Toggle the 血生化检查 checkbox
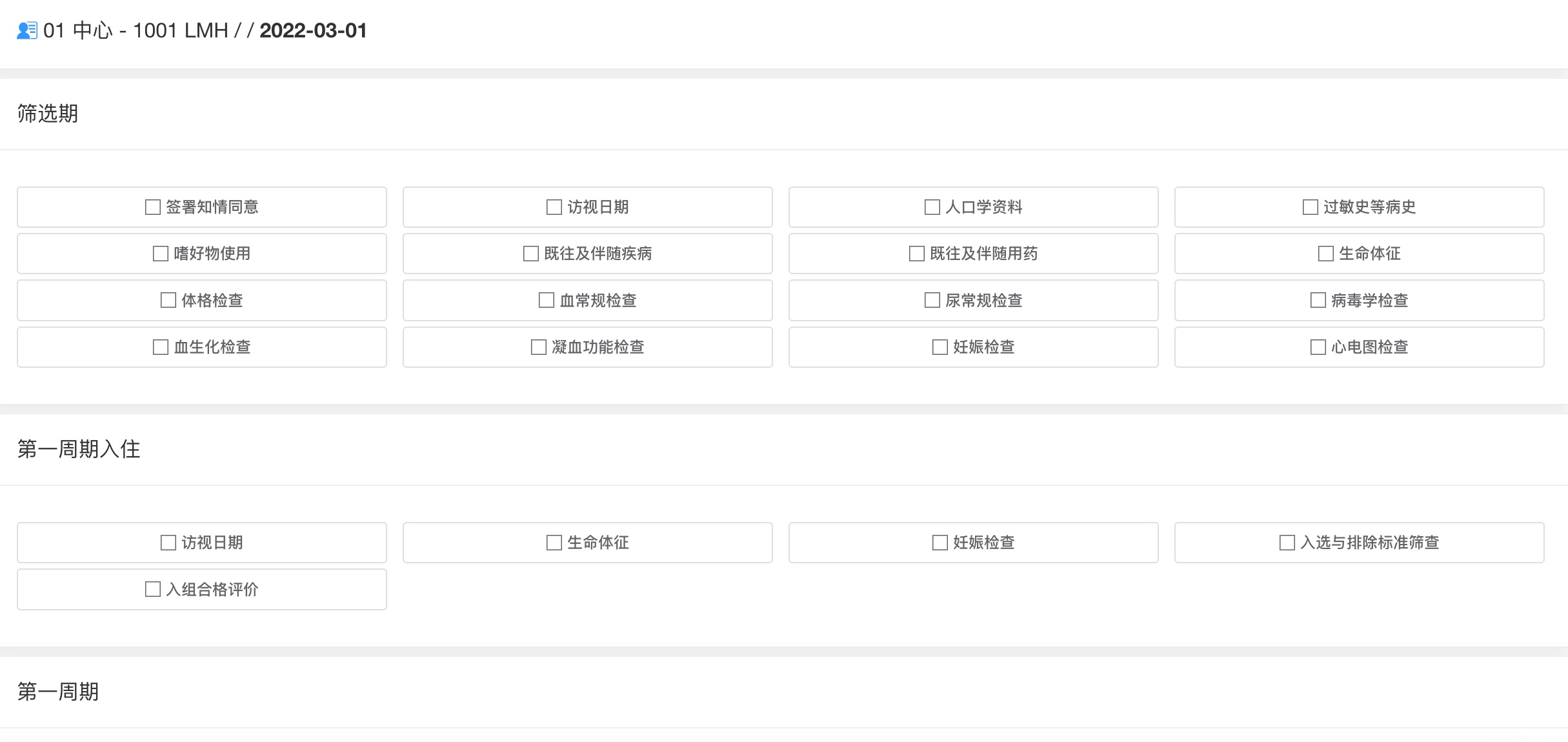 pyautogui.click(x=159, y=346)
